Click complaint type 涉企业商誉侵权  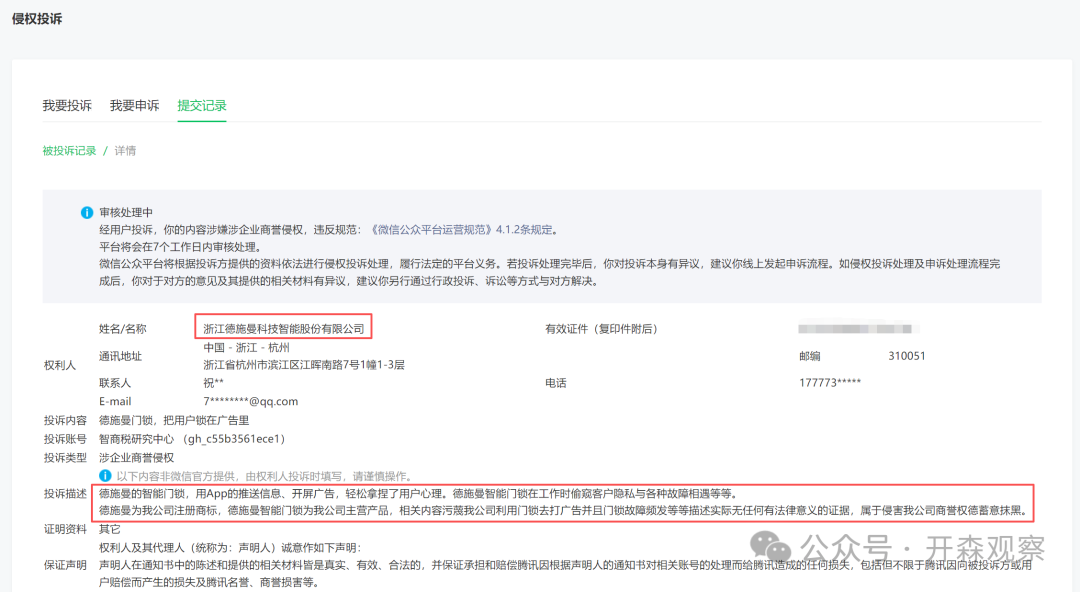[136, 458]
